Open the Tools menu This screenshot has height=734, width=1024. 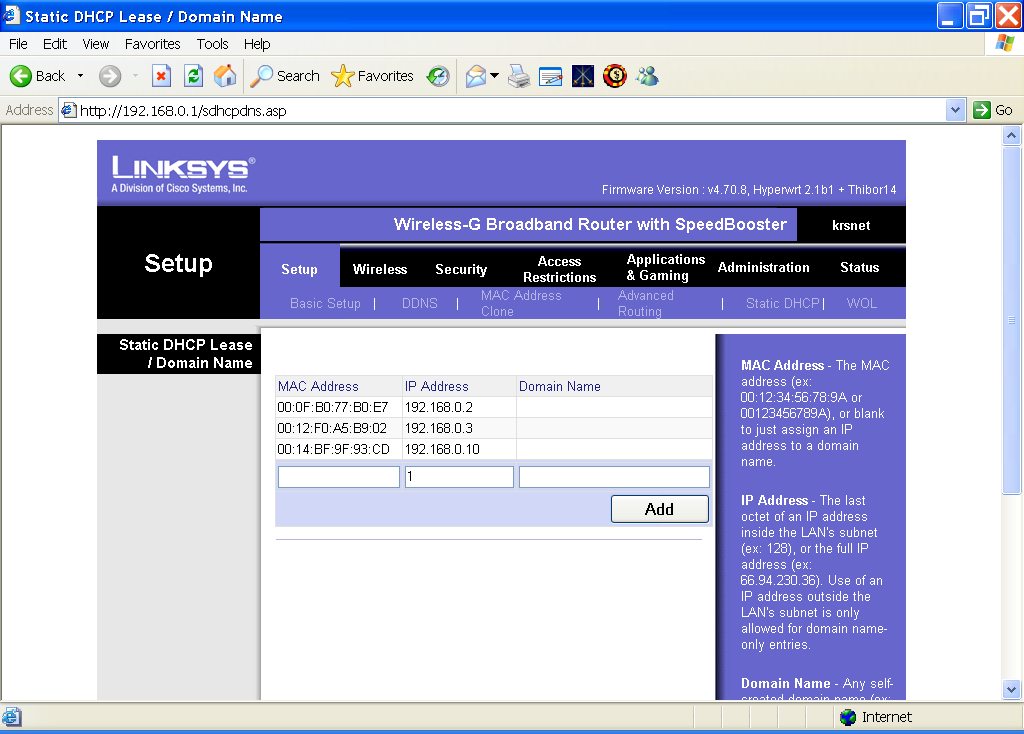pyautogui.click(x=212, y=44)
